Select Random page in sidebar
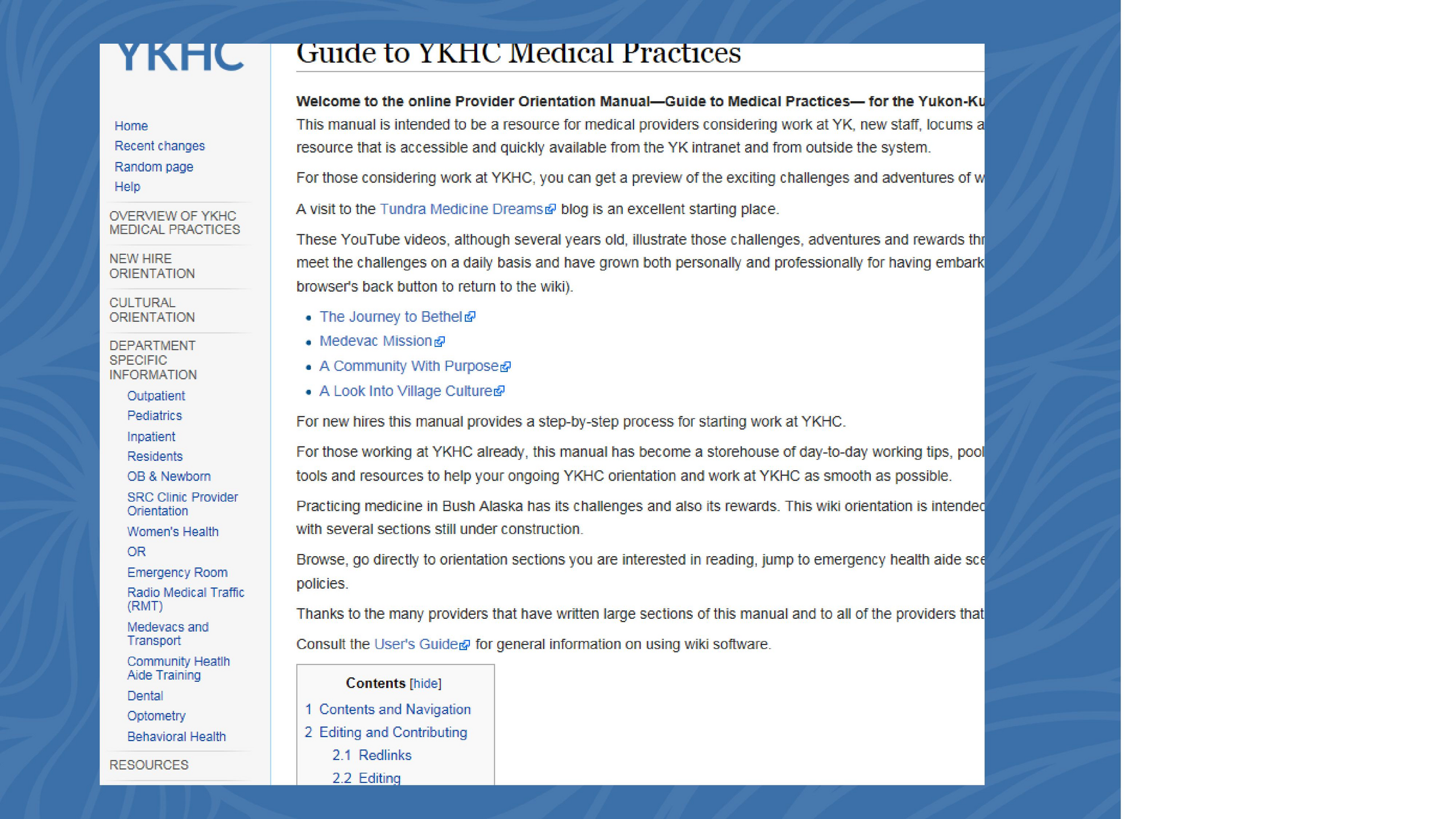Image resolution: width=1456 pixels, height=819 pixels. [154, 167]
